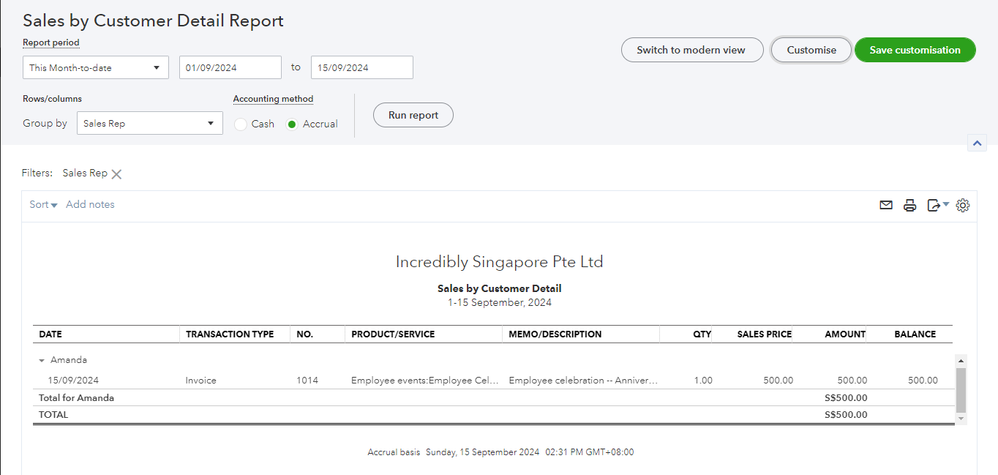Click the Total for Amanda label
This screenshot has height=475, width=998.
(x=76, y=398)
